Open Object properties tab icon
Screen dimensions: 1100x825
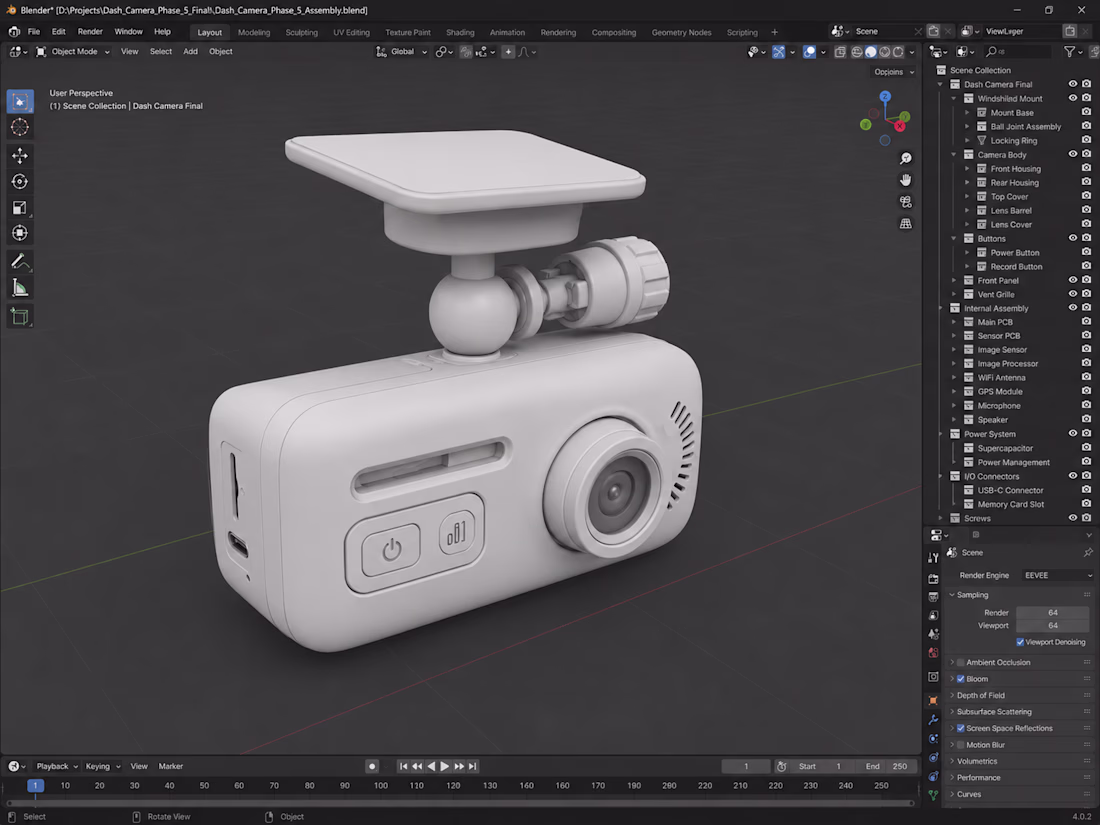tap(933, 700)
